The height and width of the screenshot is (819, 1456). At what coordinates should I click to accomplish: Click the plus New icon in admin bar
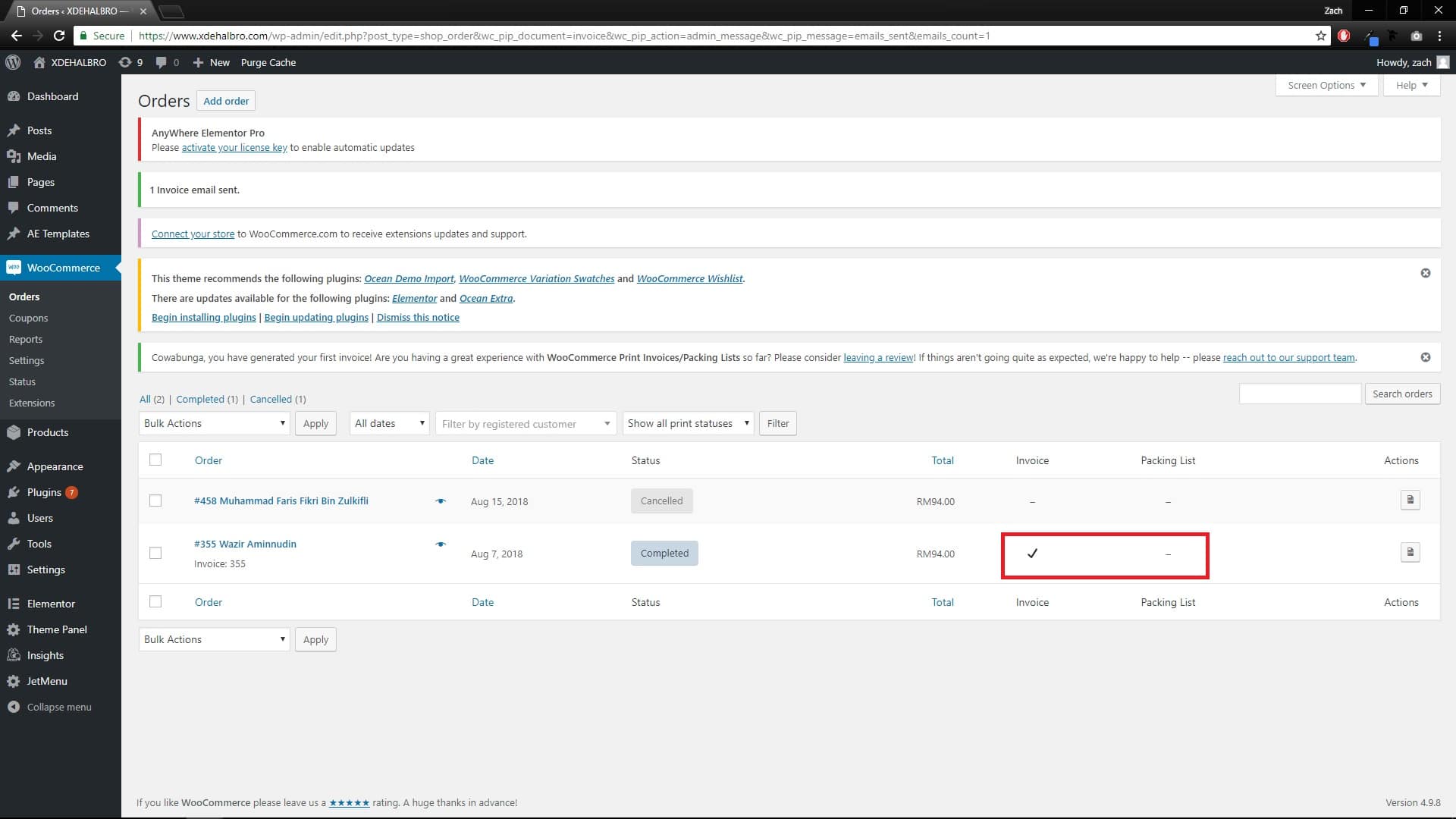tap(198, 62)
